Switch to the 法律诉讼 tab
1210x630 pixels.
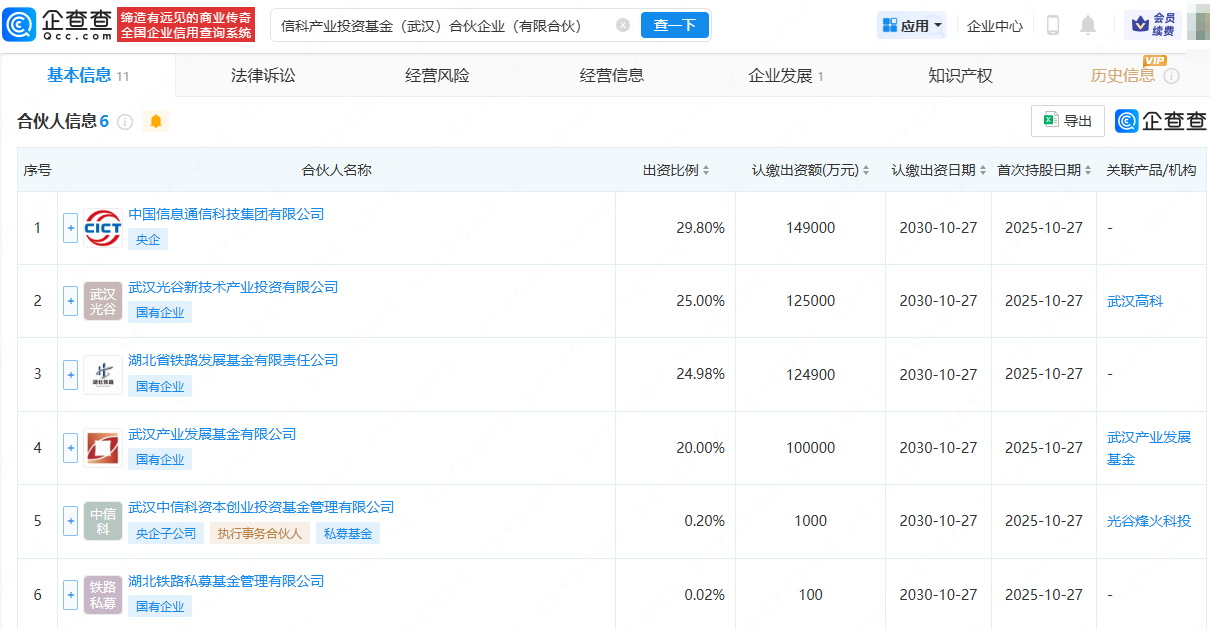[263, 76]
